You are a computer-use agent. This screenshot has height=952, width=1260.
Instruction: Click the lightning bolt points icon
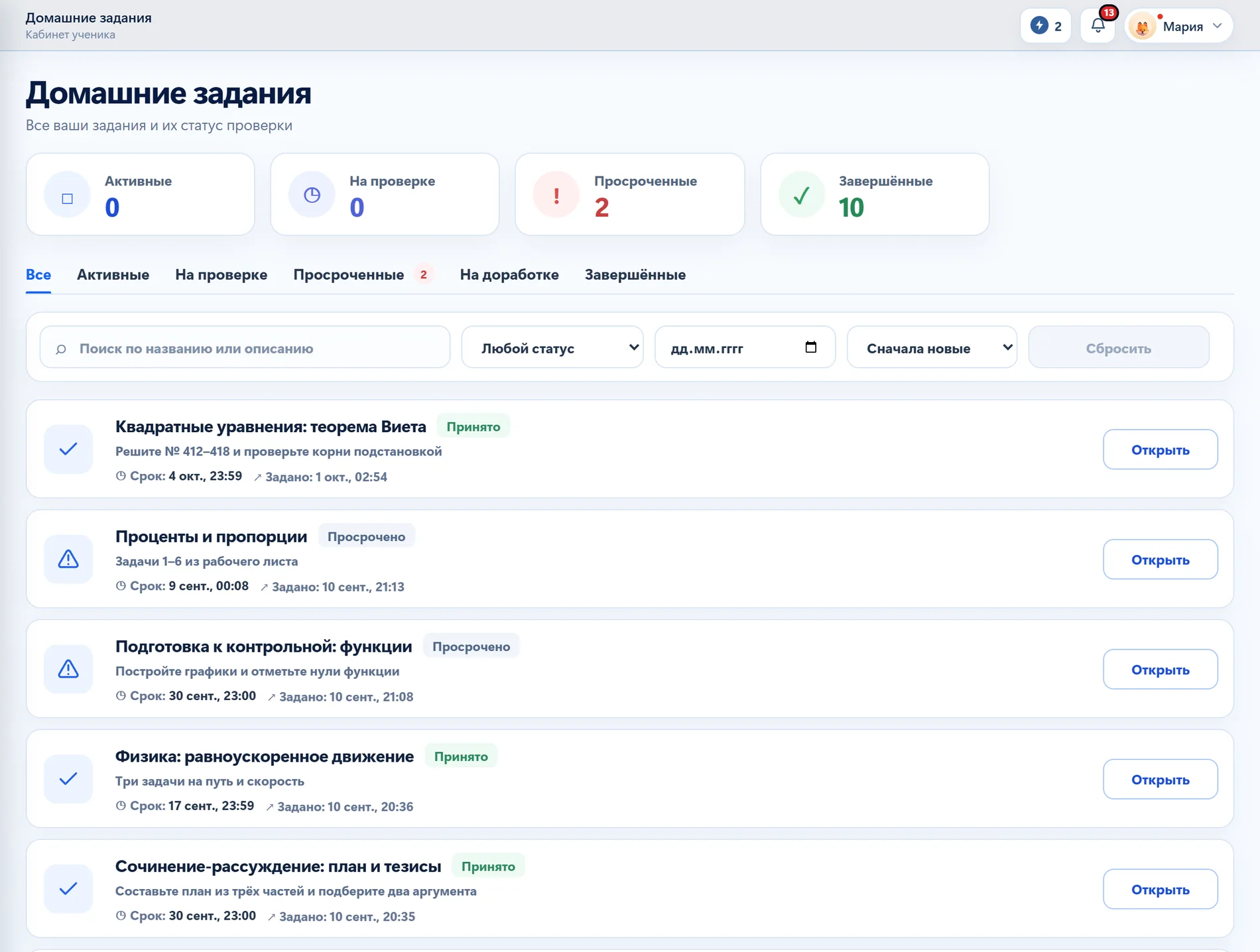[1039, 26]
